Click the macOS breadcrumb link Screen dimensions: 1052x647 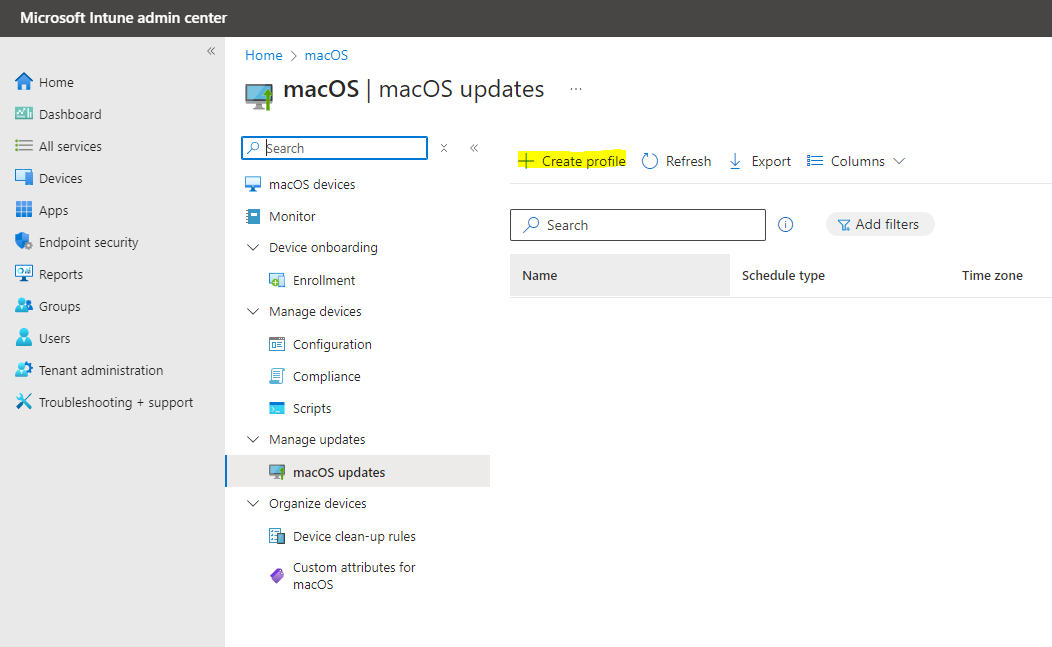tap(326, 55)
